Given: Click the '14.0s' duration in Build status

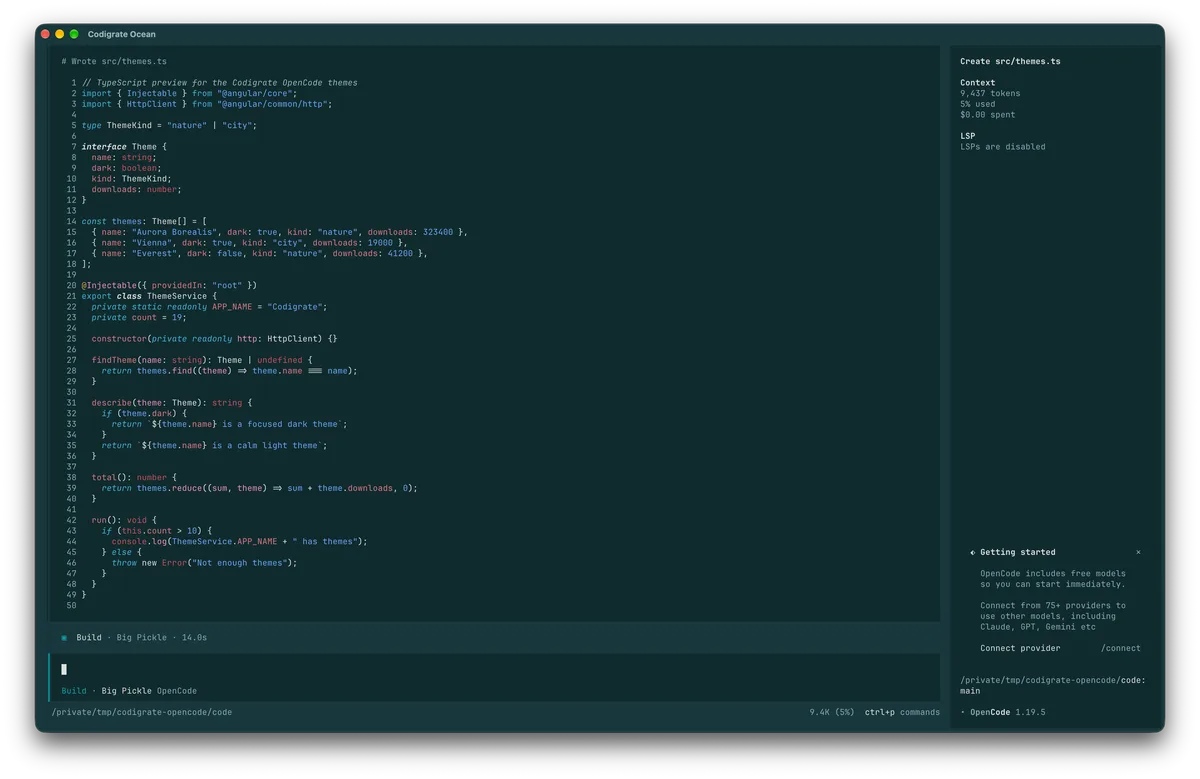Looking at the screenshot, I should (194, 638).
